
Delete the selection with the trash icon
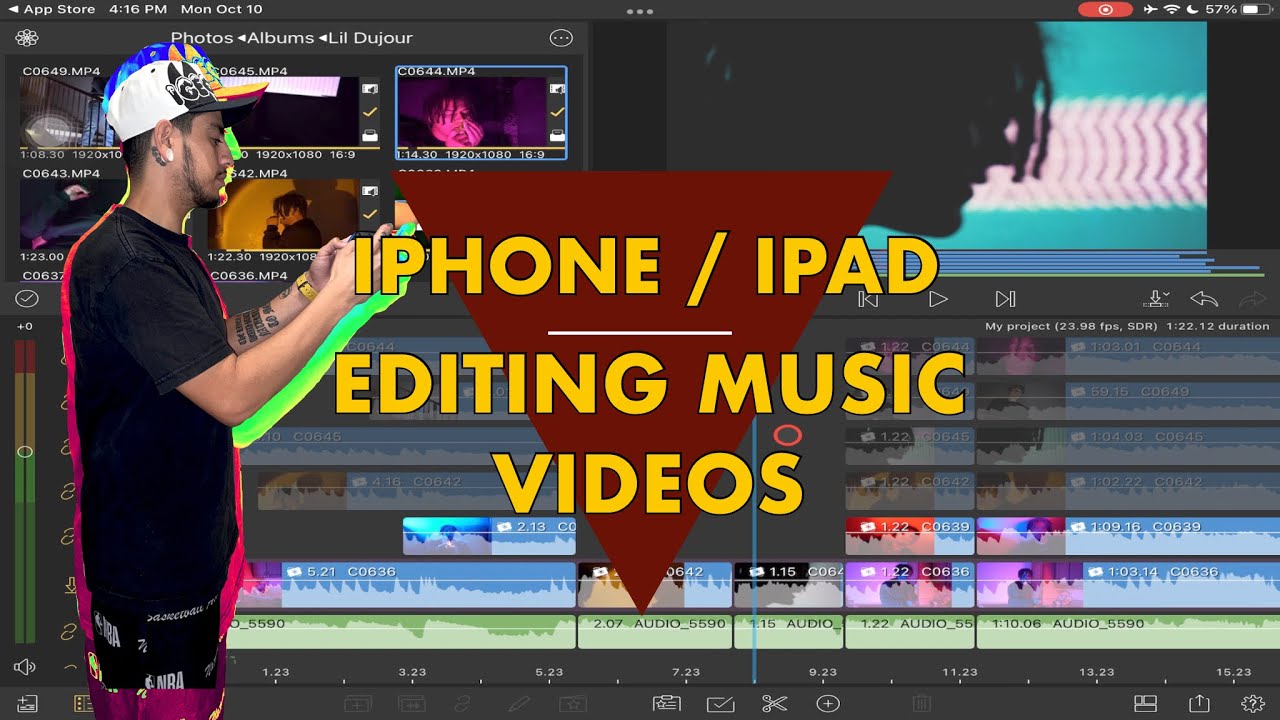[x=922, y=704]
